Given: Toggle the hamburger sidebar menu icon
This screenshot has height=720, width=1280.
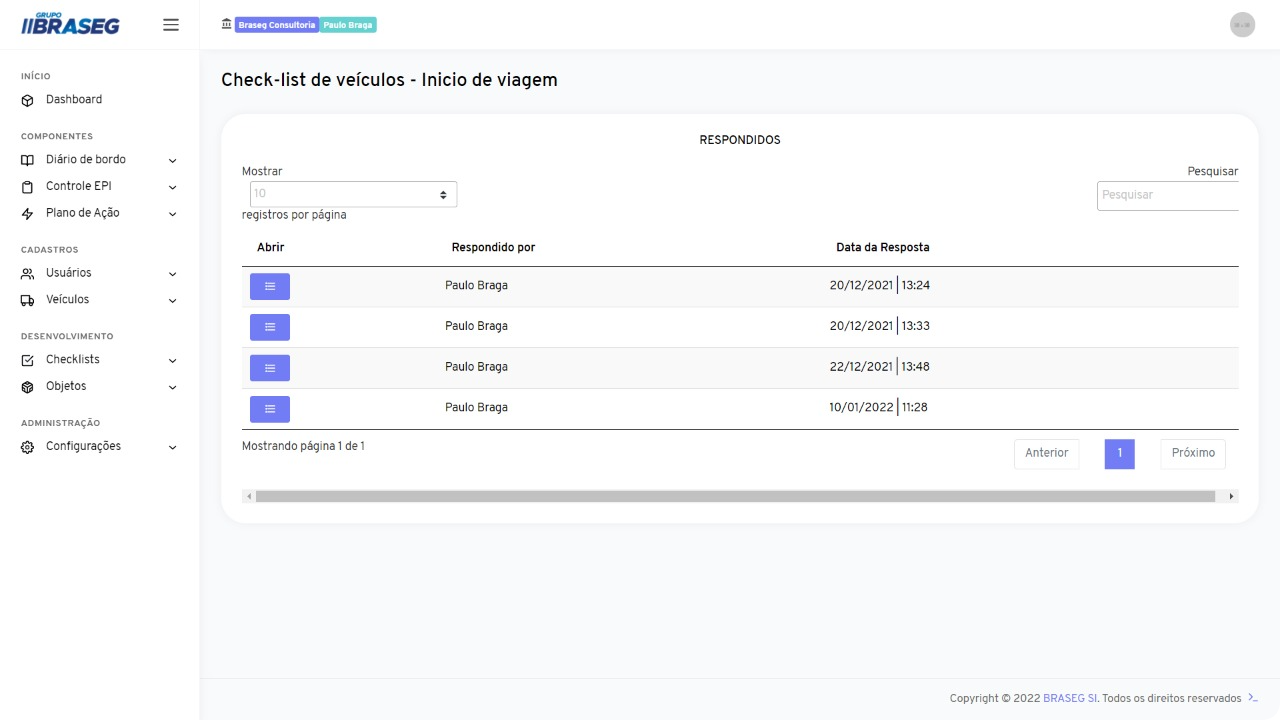Looking at the screenshot, I should coord(171,25).
